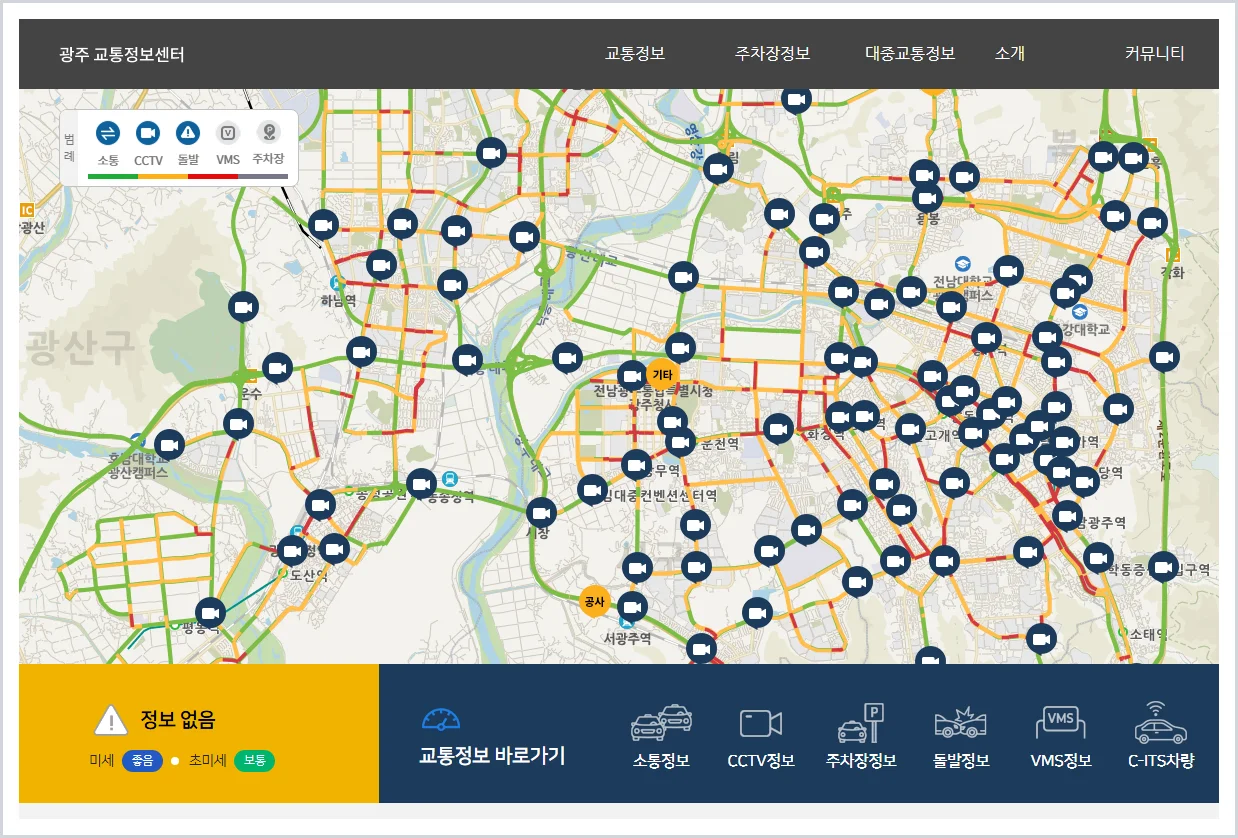
Task: Click the orange IC marker near 광산
Action: click(x=27, y=210)
